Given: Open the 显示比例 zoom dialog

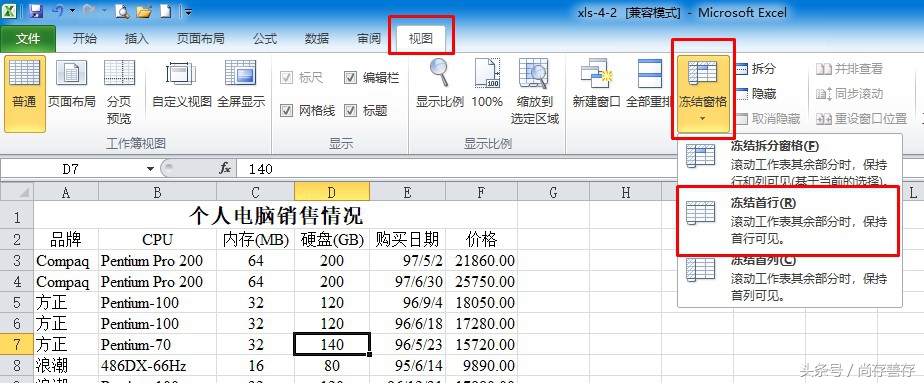Looking at the screenshot, I should (x=440, y=84).
